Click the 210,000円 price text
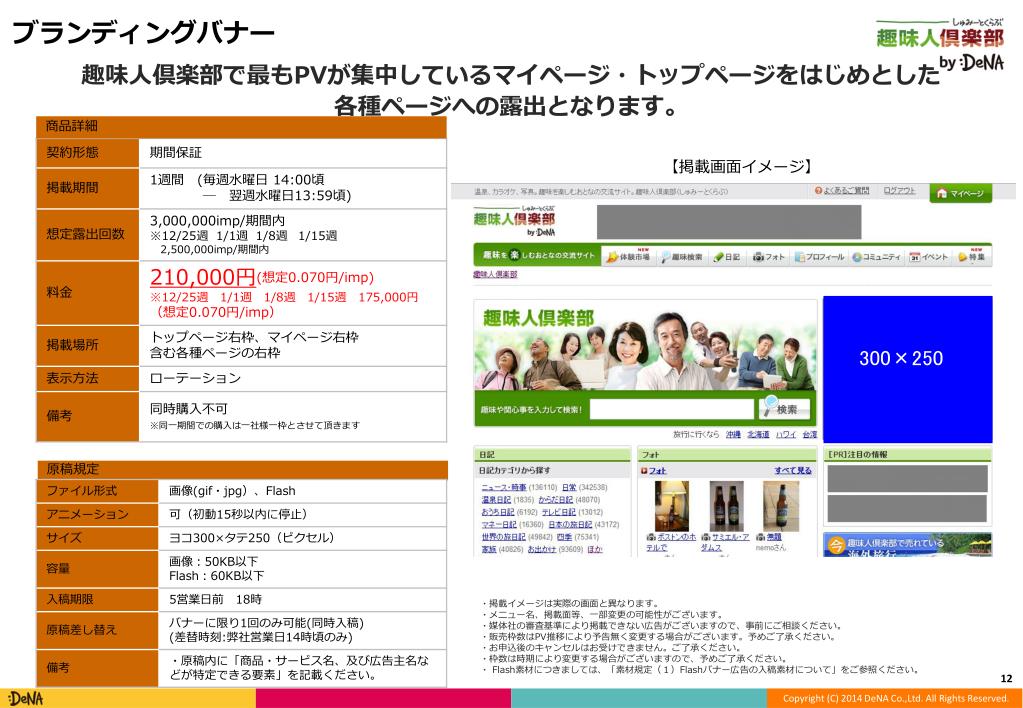1023x708 pixels. point(202,277)
